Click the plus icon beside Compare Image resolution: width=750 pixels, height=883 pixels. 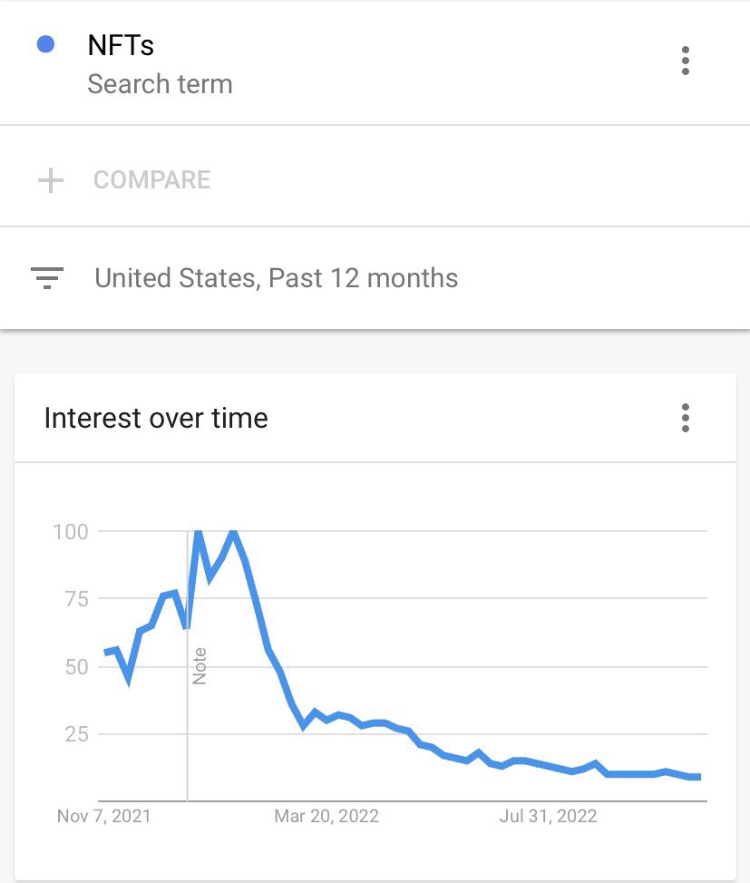coord(50,180)
